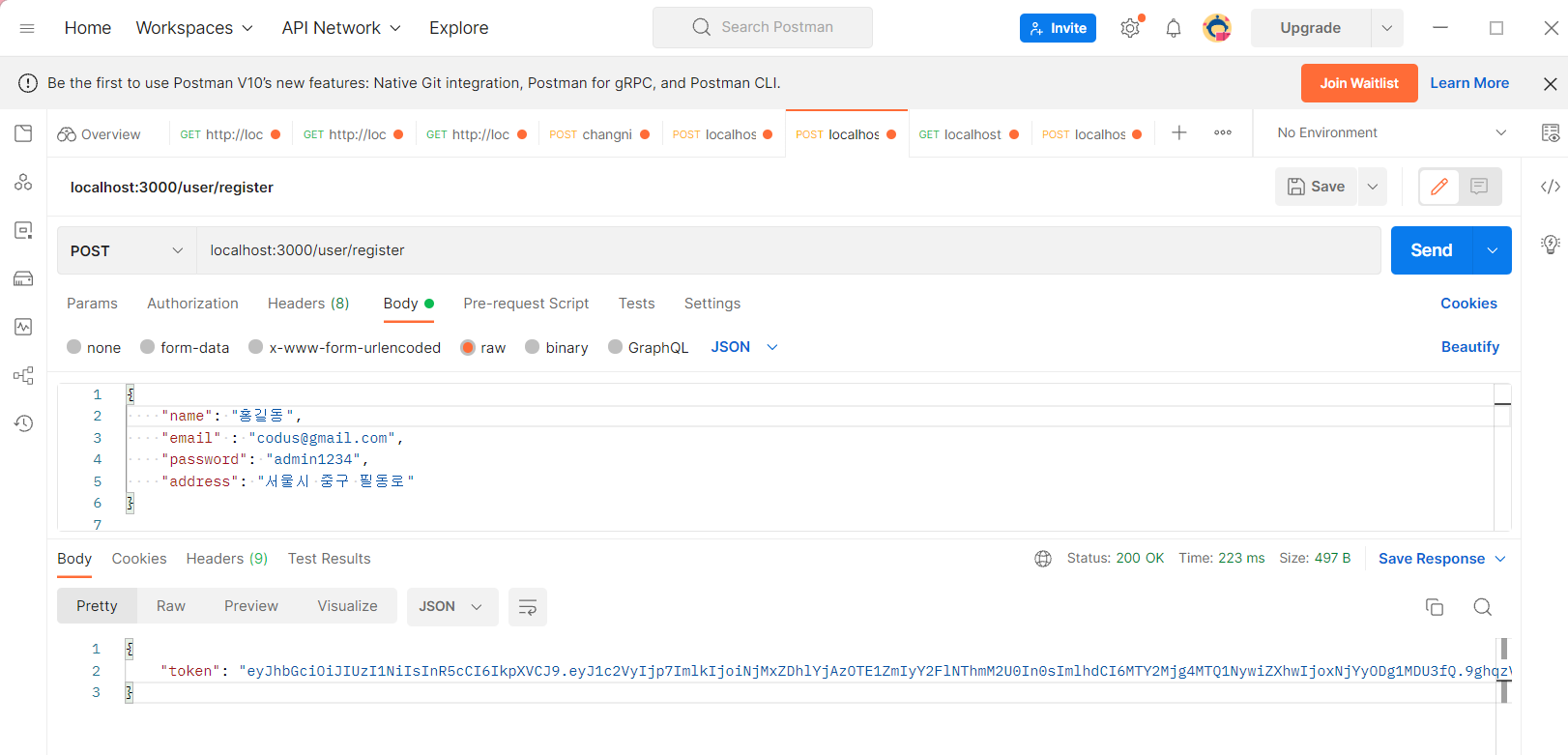Switch to the Authorization tab
The height and width of the screenshot is (755, 1568).
(x=192, y=304)
